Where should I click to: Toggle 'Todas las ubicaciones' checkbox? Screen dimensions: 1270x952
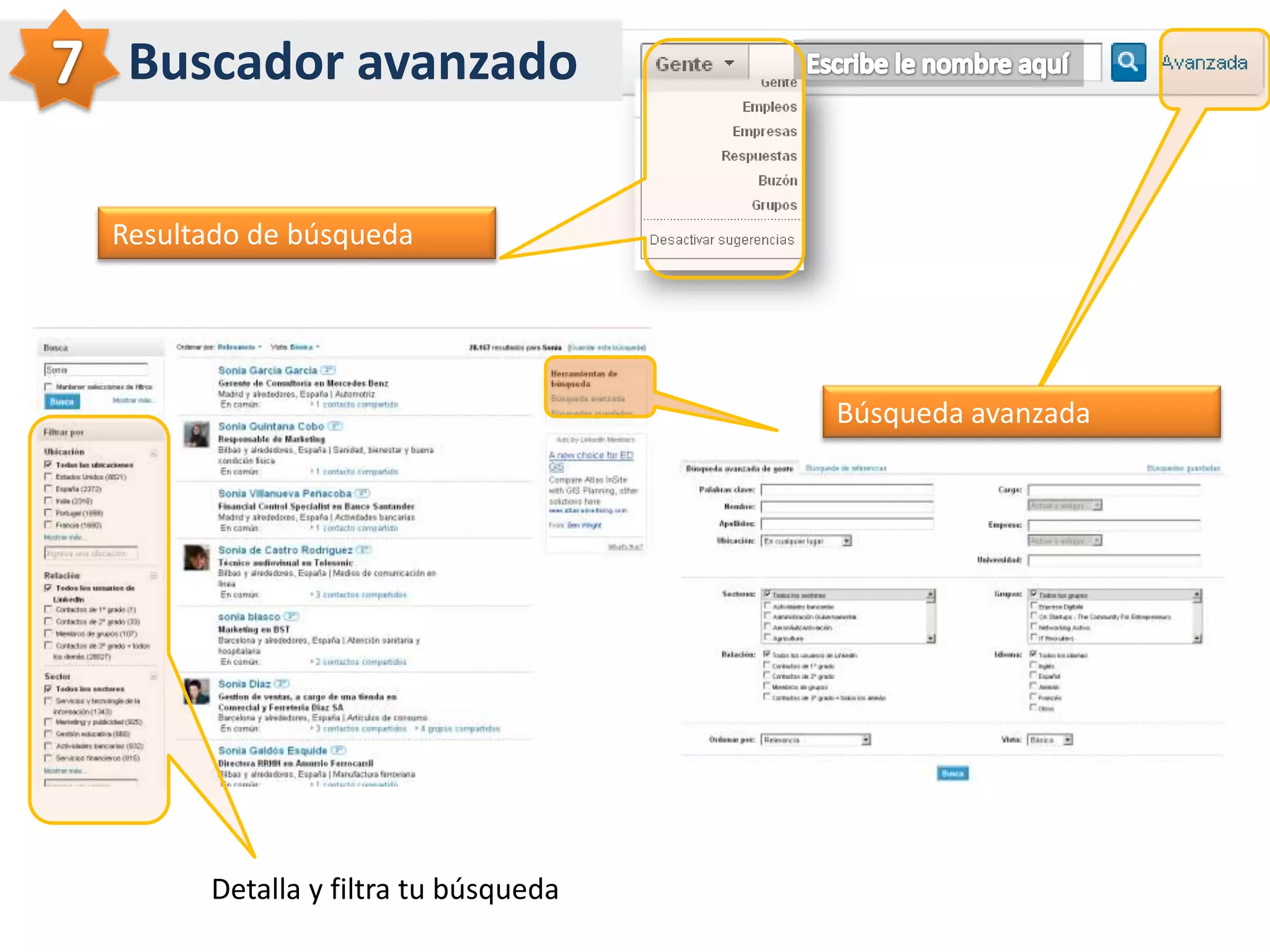[48, 464]
